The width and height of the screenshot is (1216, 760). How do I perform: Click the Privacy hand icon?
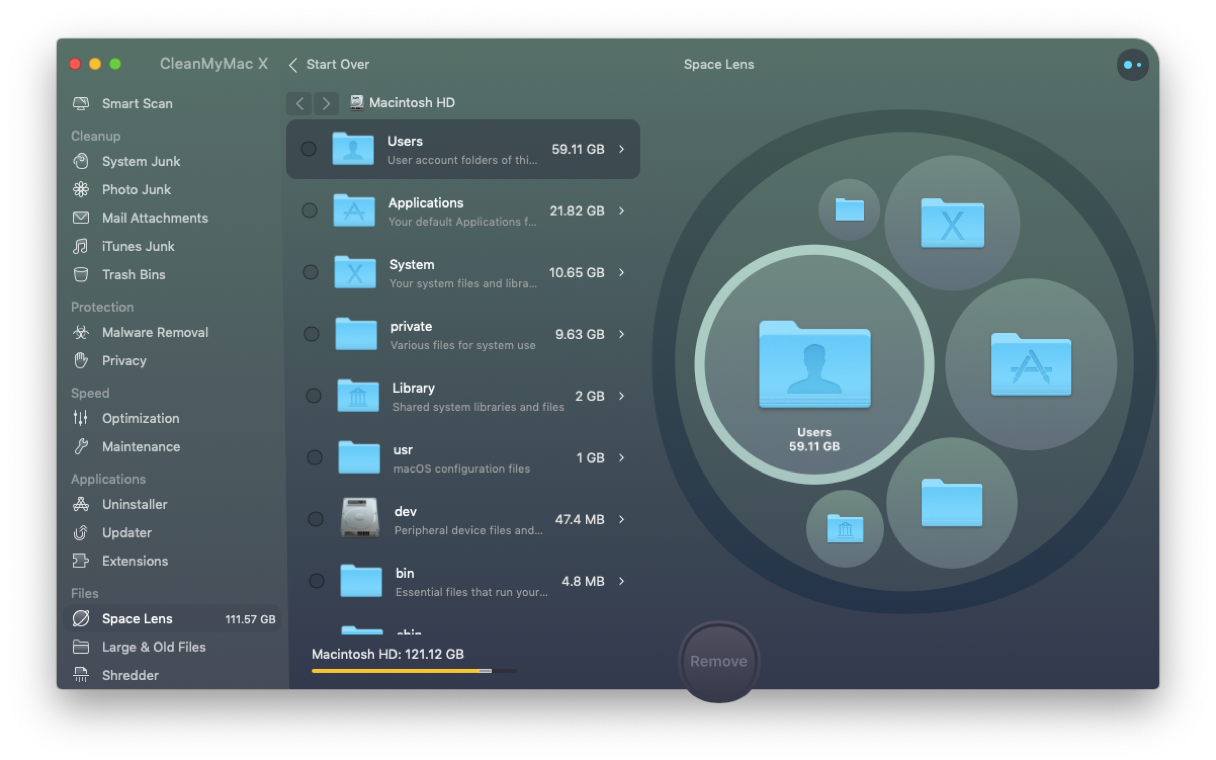click(81, 361)
